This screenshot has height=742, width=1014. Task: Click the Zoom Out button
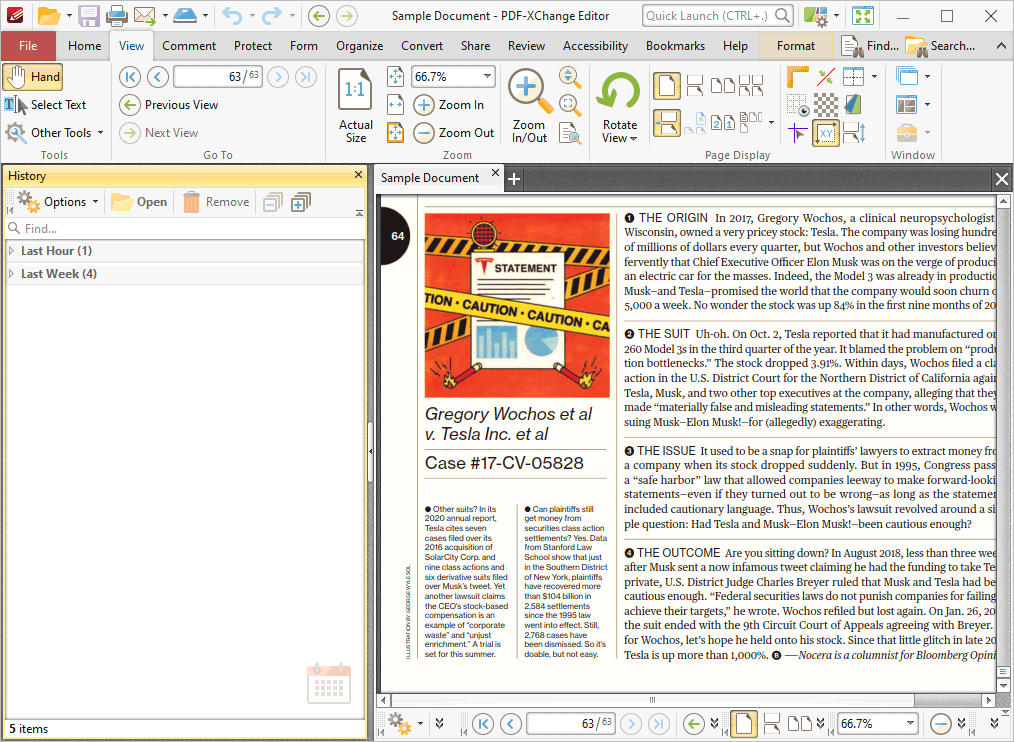454,133
